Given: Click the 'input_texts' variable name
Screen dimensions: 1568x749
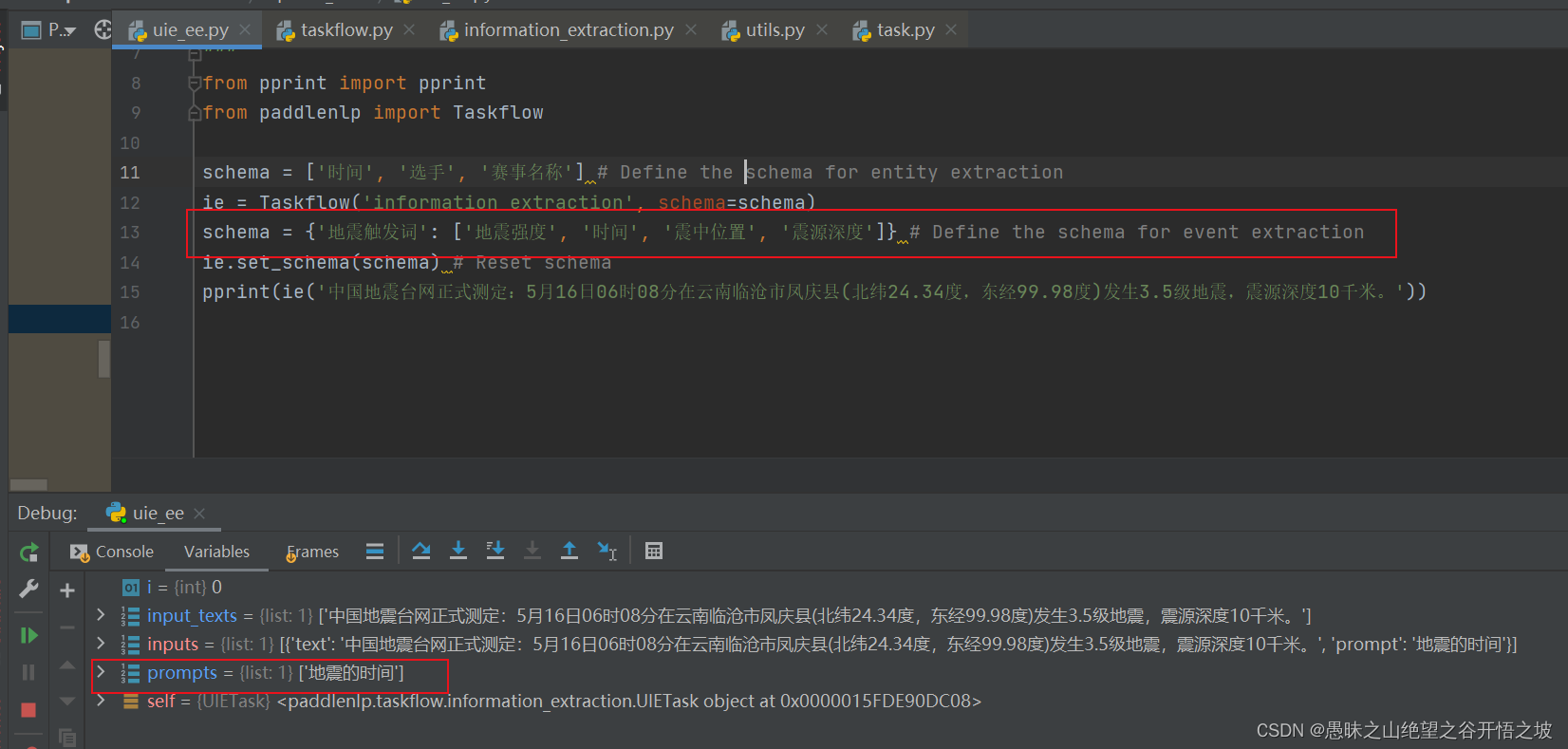Looking at the screenshot, I should tap(192, 616).
